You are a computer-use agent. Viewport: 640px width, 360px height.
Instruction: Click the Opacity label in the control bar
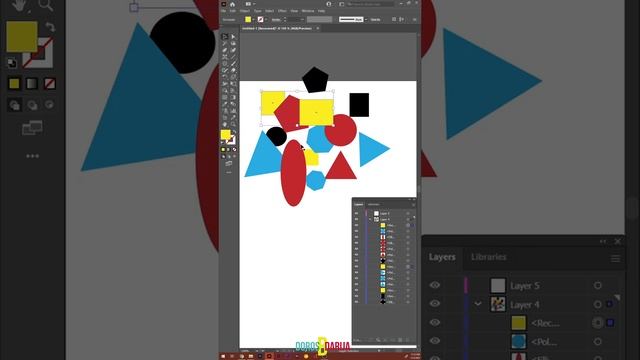[376, 20]
